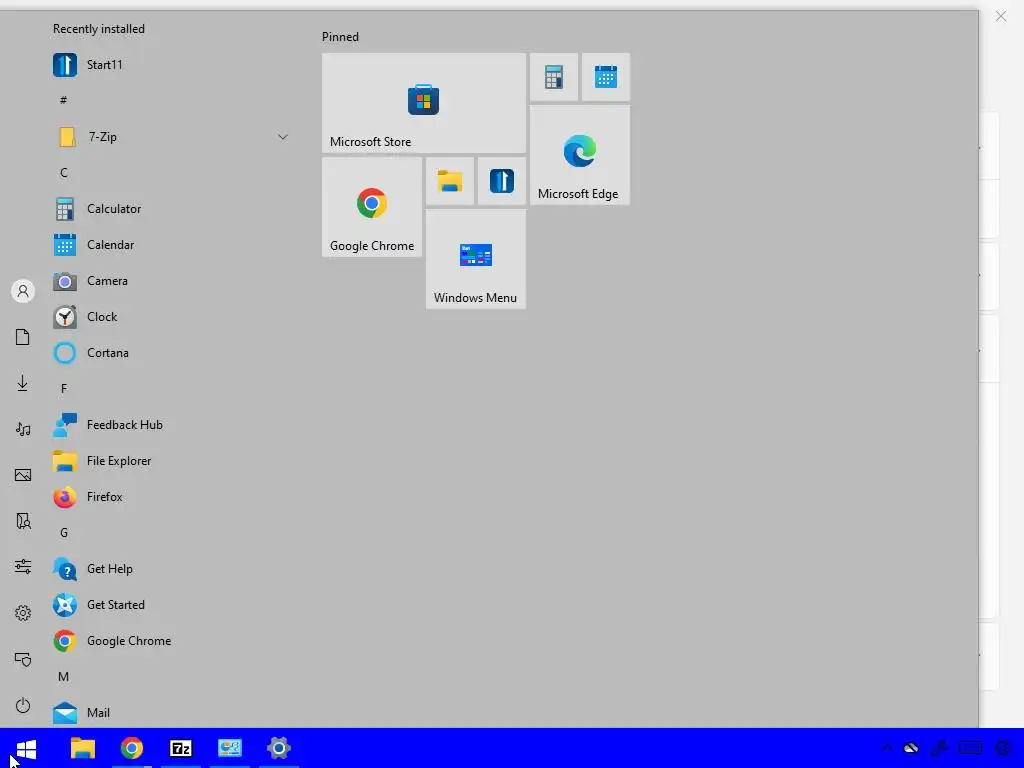1024x768 pixels.
Task: Open the small File Explorer pinned tile
Action: pyautogui.click(x=450, y=181)
